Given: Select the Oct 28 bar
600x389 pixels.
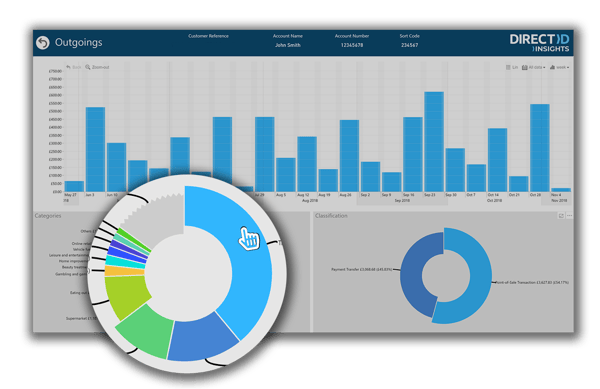Looking at the screenshot, I should 540,148.
